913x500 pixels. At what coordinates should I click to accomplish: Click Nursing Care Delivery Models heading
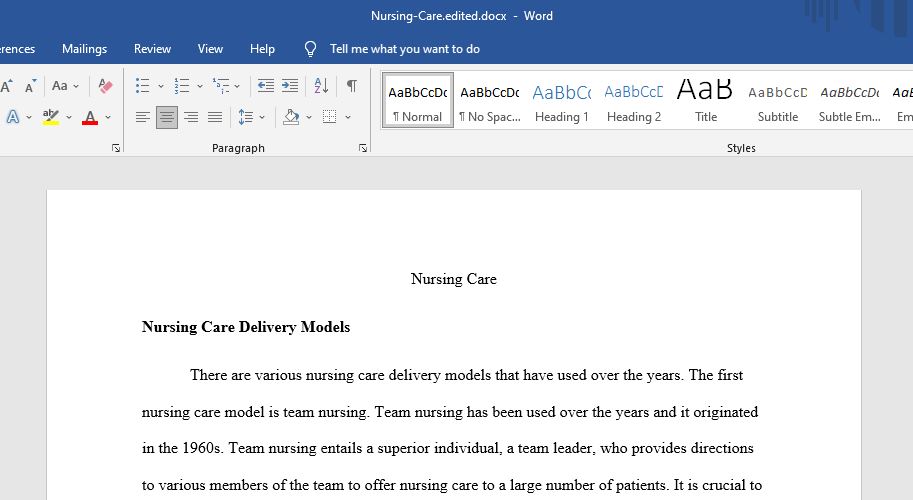[246, 327]
